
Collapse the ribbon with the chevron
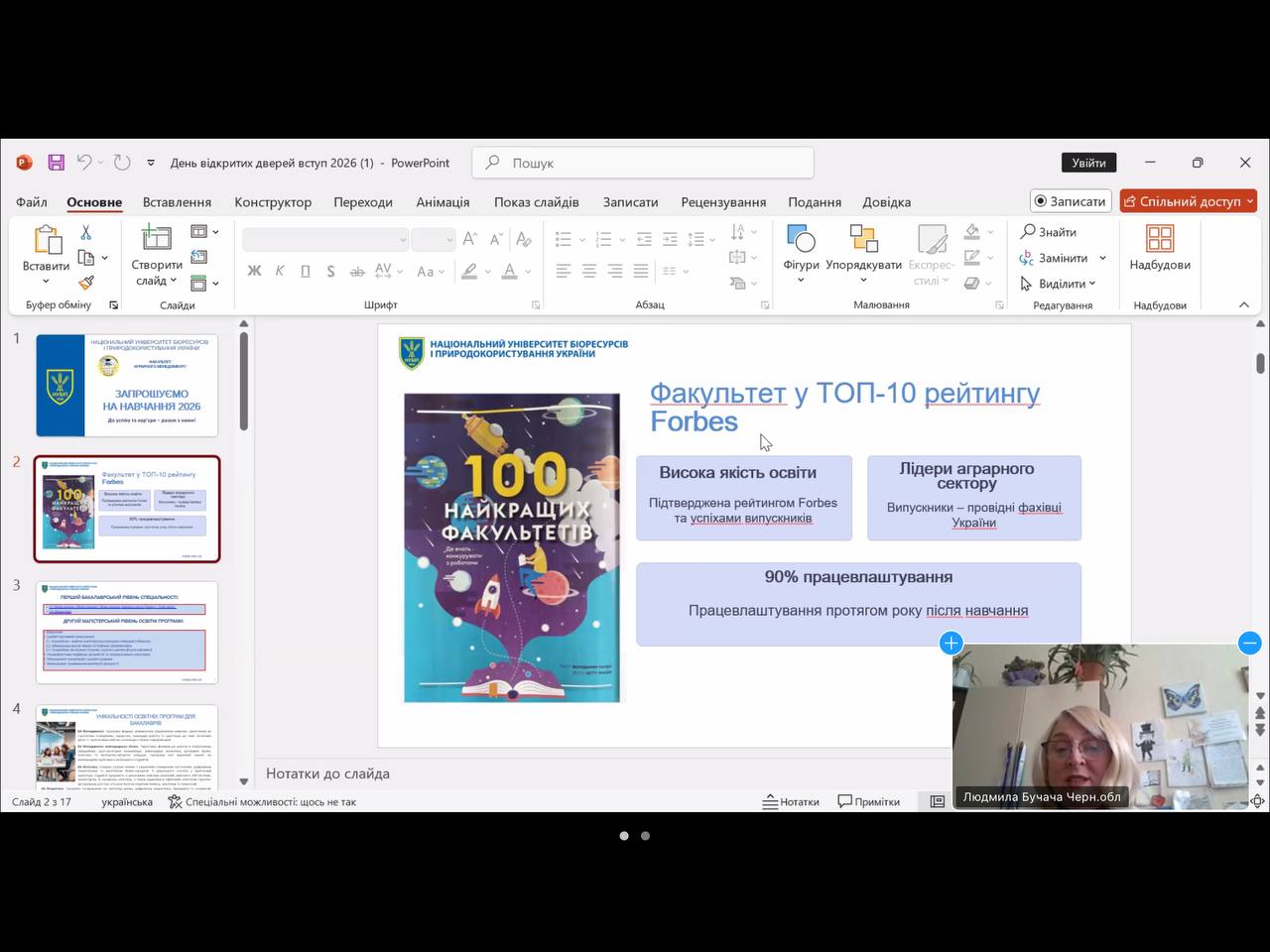[1244, 304]
